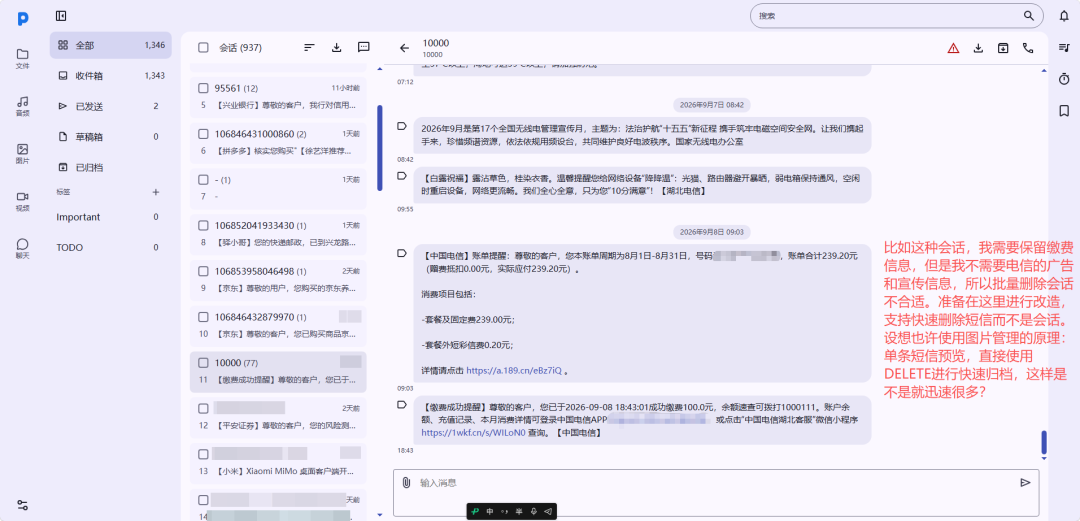1080x521 pixels.
Task: Open the 音频 audio section
Action: [23, 105]
